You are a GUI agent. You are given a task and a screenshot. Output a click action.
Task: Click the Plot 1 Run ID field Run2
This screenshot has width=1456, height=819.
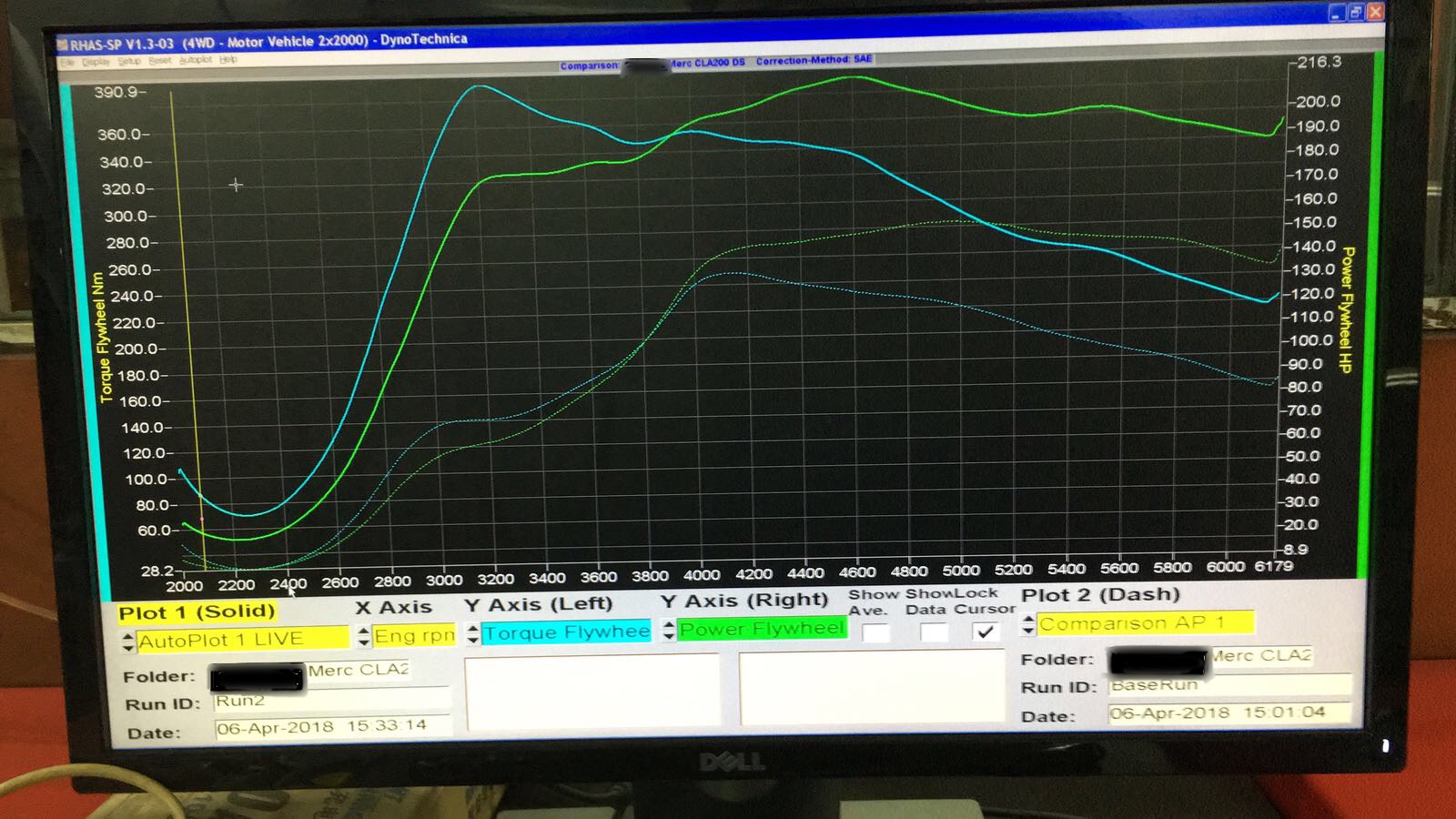(x=332, y=701)
